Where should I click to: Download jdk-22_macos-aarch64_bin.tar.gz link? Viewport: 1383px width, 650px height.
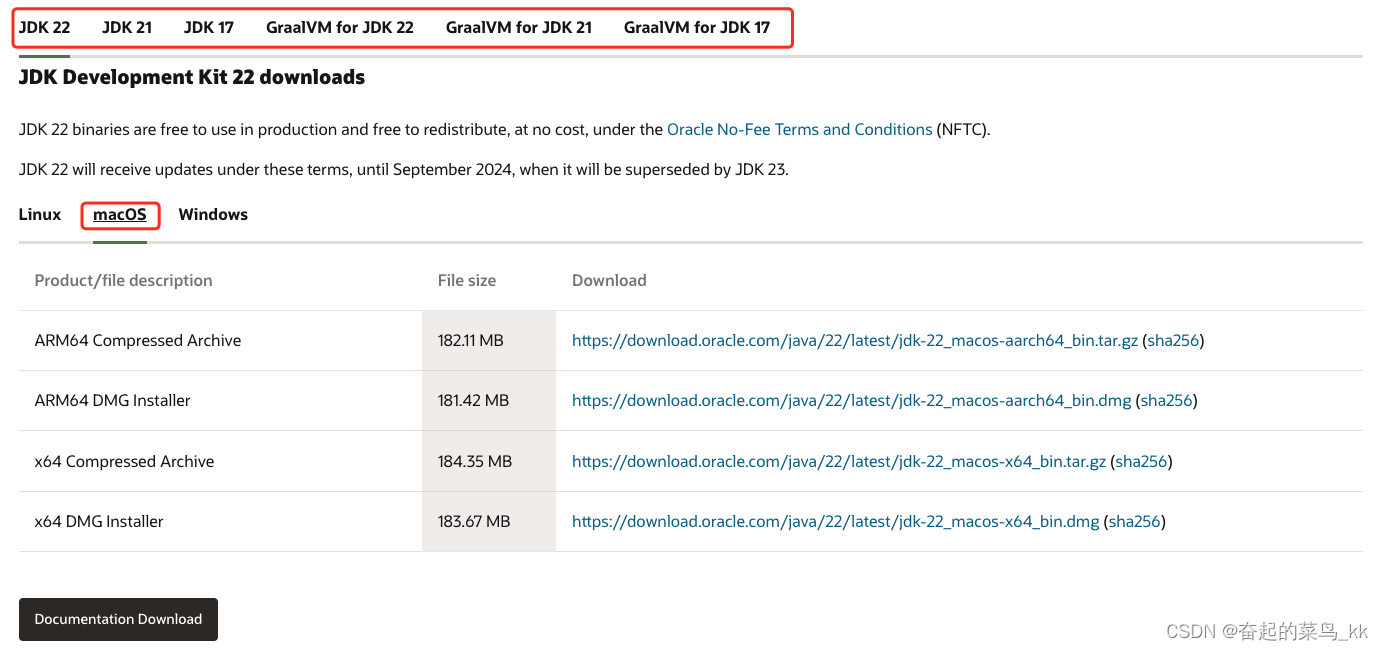click(x=855, y=340)
